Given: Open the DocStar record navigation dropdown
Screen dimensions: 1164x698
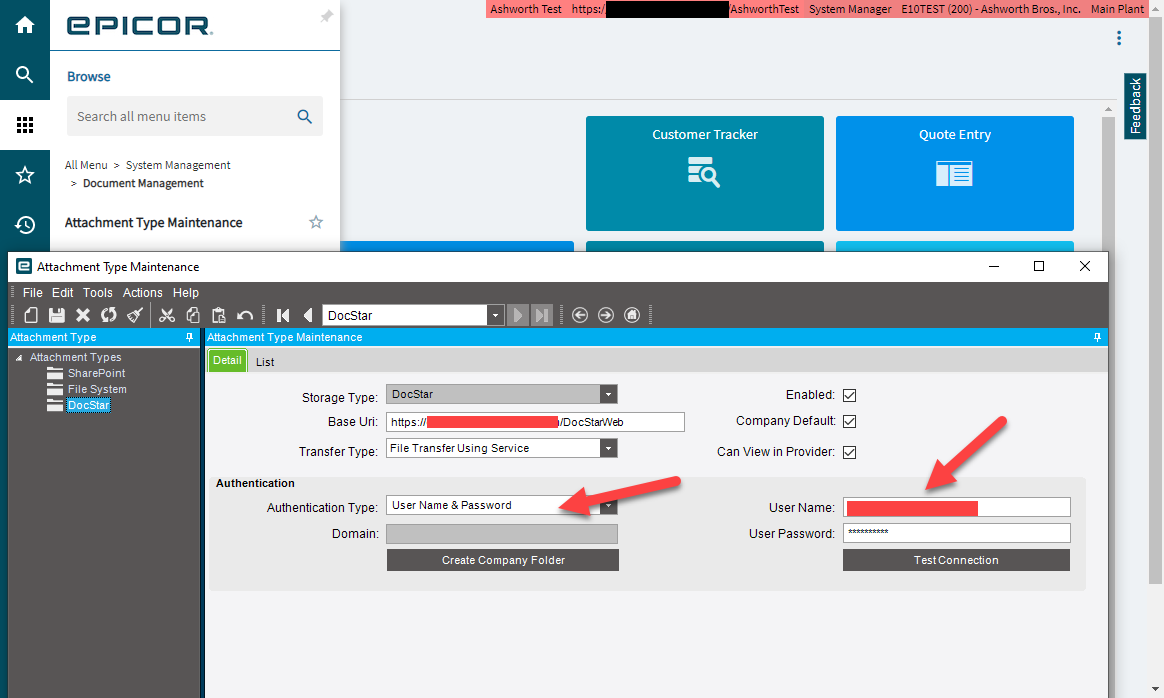Looking at the screenshot, I should click(x=495, y=316).
